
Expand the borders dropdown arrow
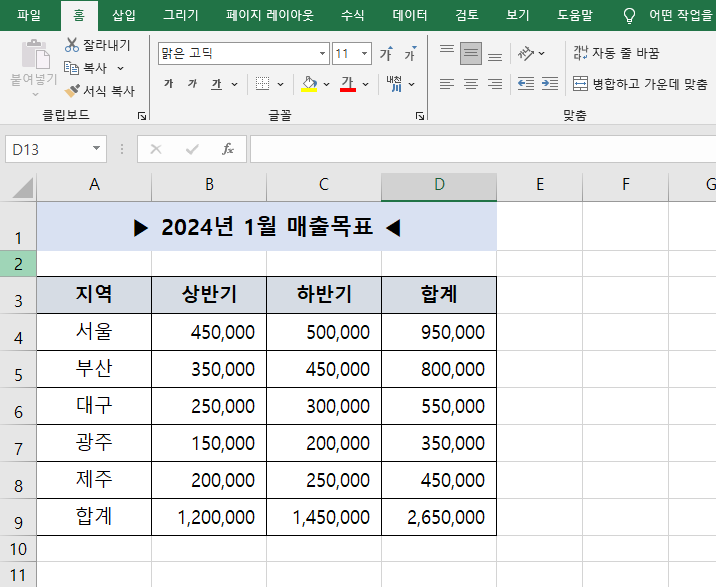[280, 84]
